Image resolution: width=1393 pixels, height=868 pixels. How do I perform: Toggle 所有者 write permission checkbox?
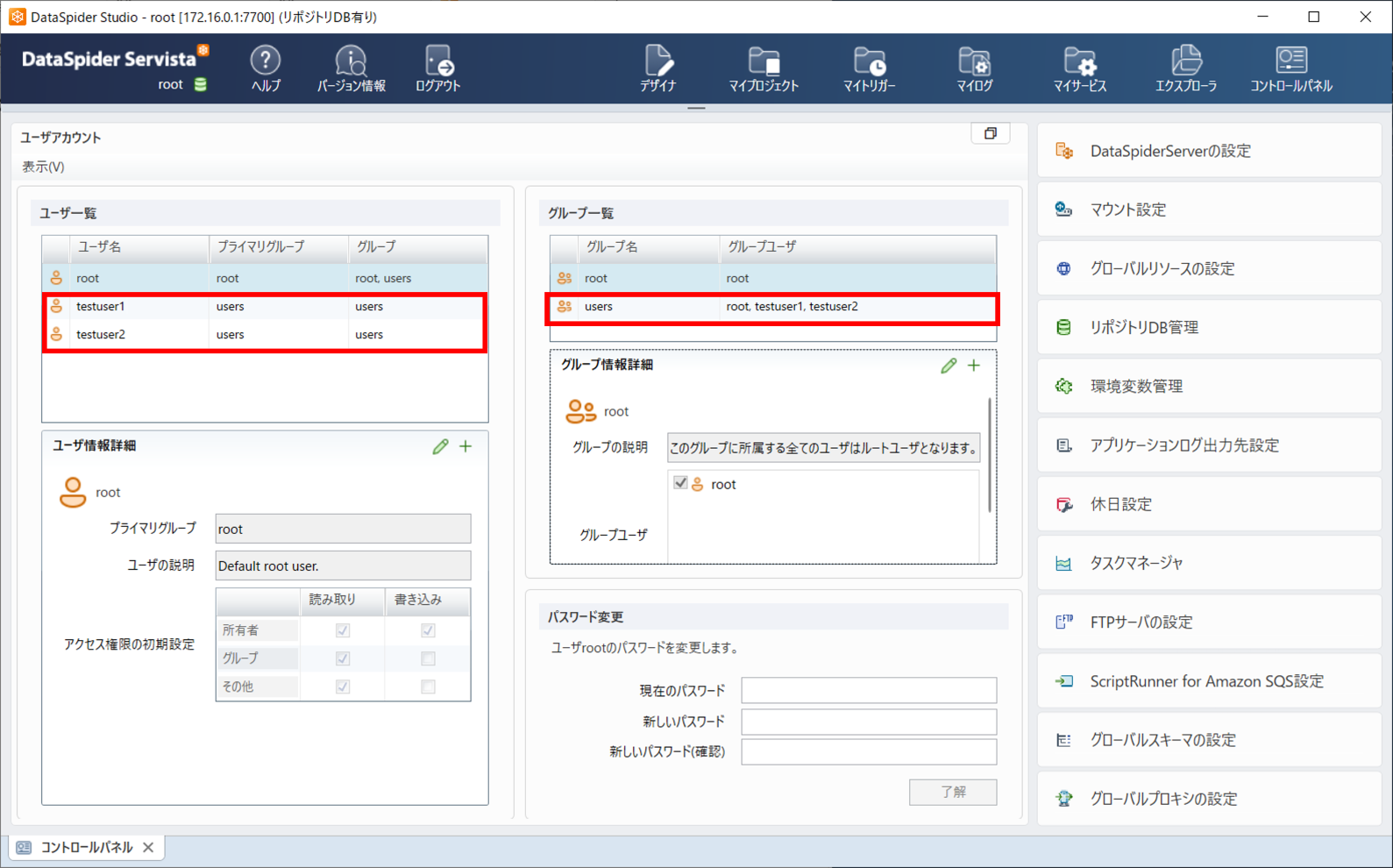point(428,630)
